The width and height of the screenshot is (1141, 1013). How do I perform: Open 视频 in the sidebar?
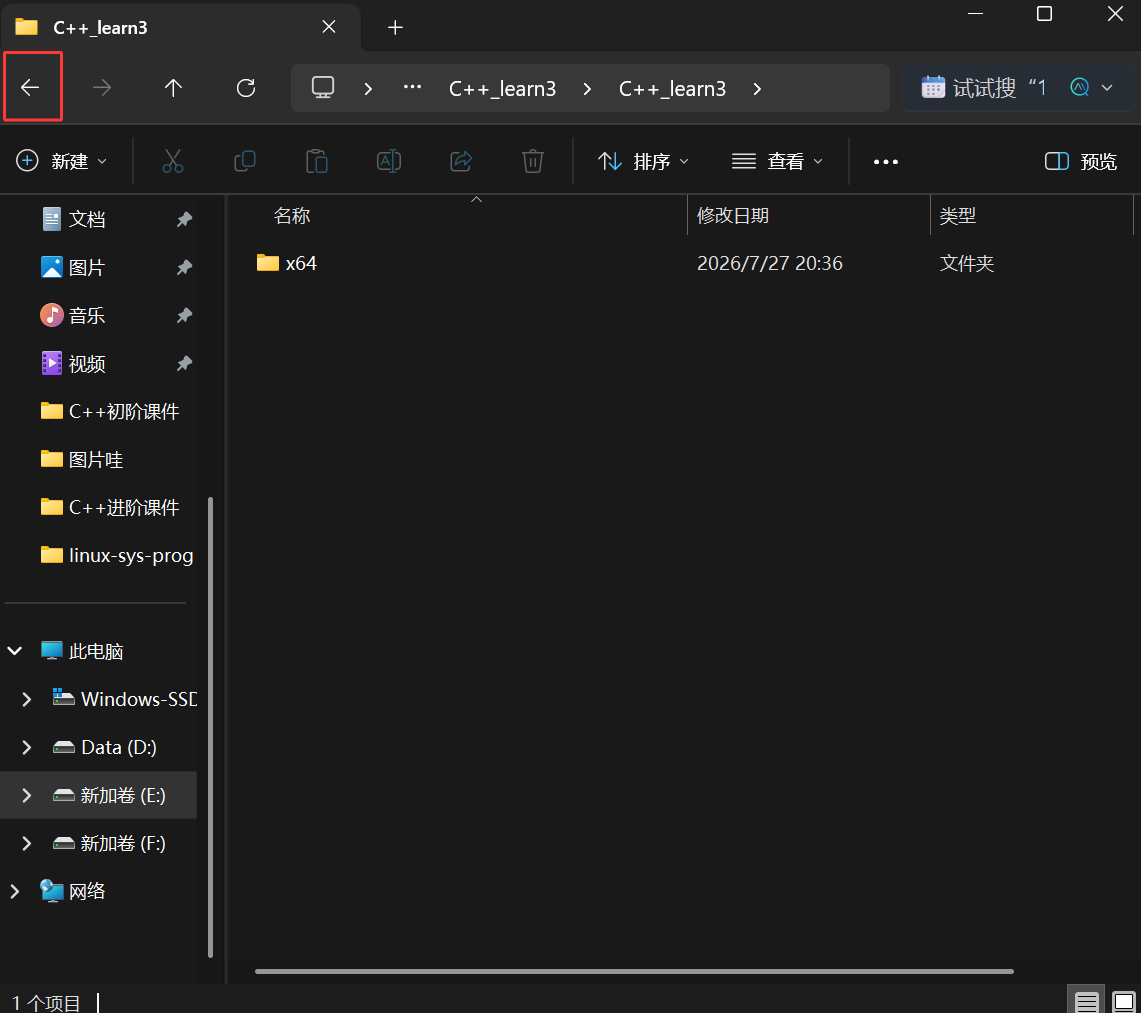(73, 363)
